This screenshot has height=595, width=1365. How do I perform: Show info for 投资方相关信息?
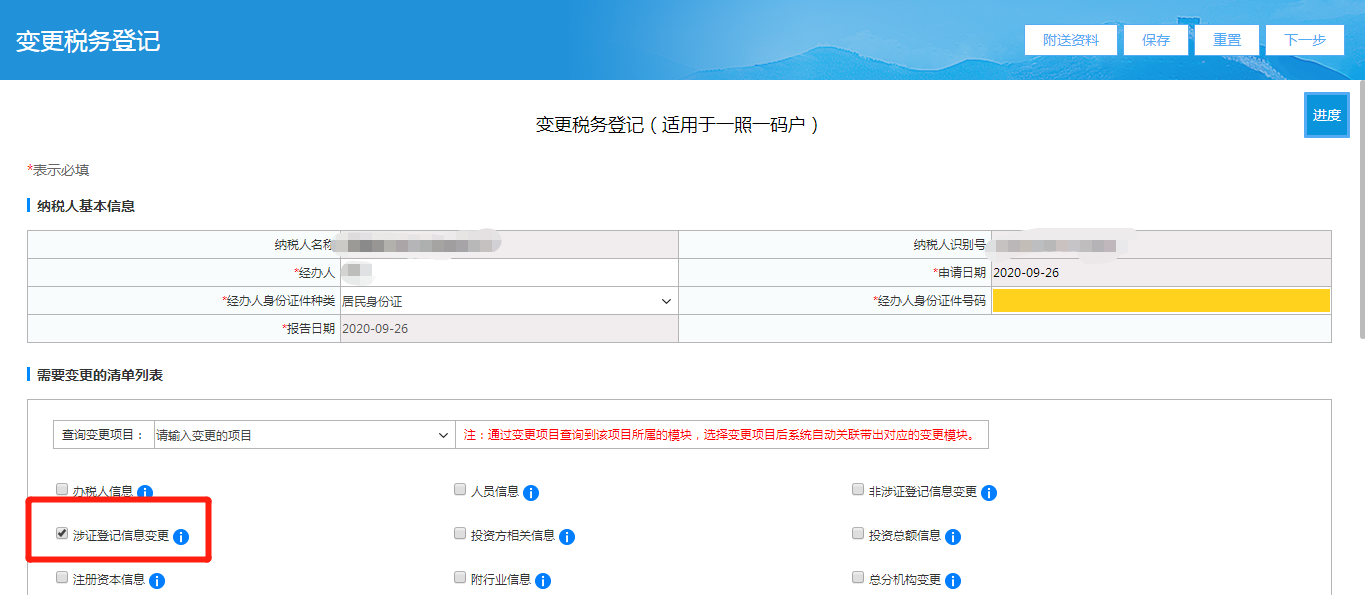click(567, 537)
